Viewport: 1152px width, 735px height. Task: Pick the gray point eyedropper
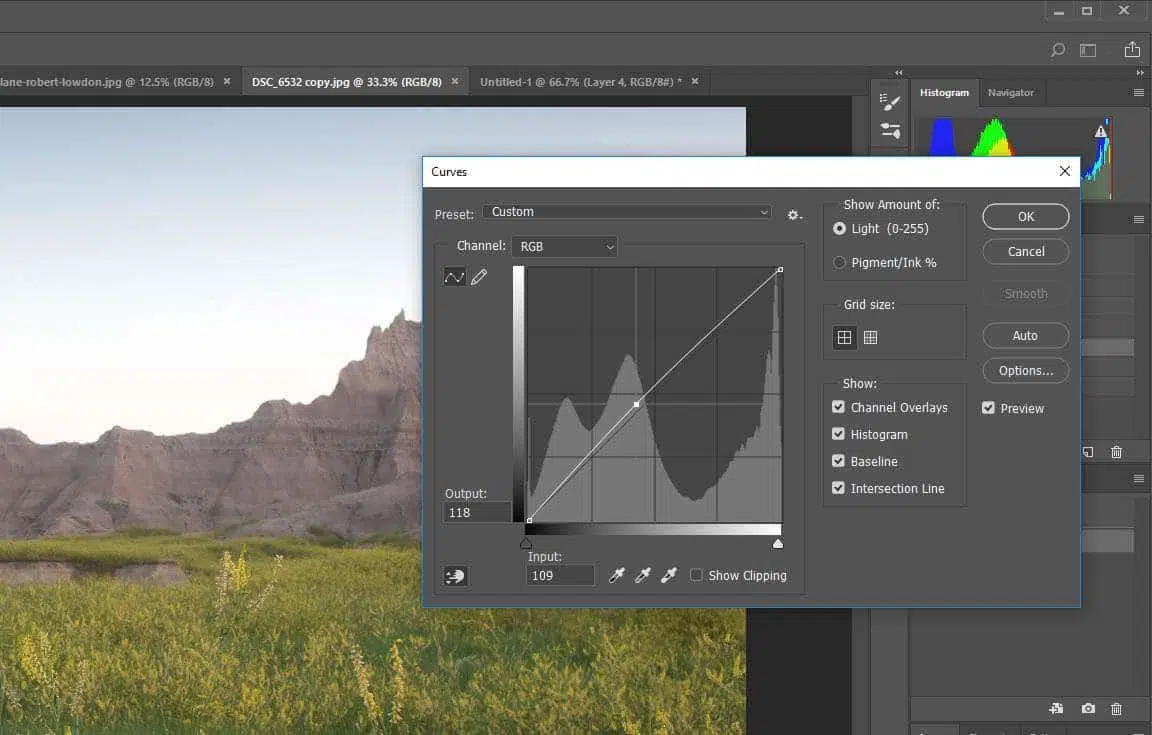click(x=644, y=575)
